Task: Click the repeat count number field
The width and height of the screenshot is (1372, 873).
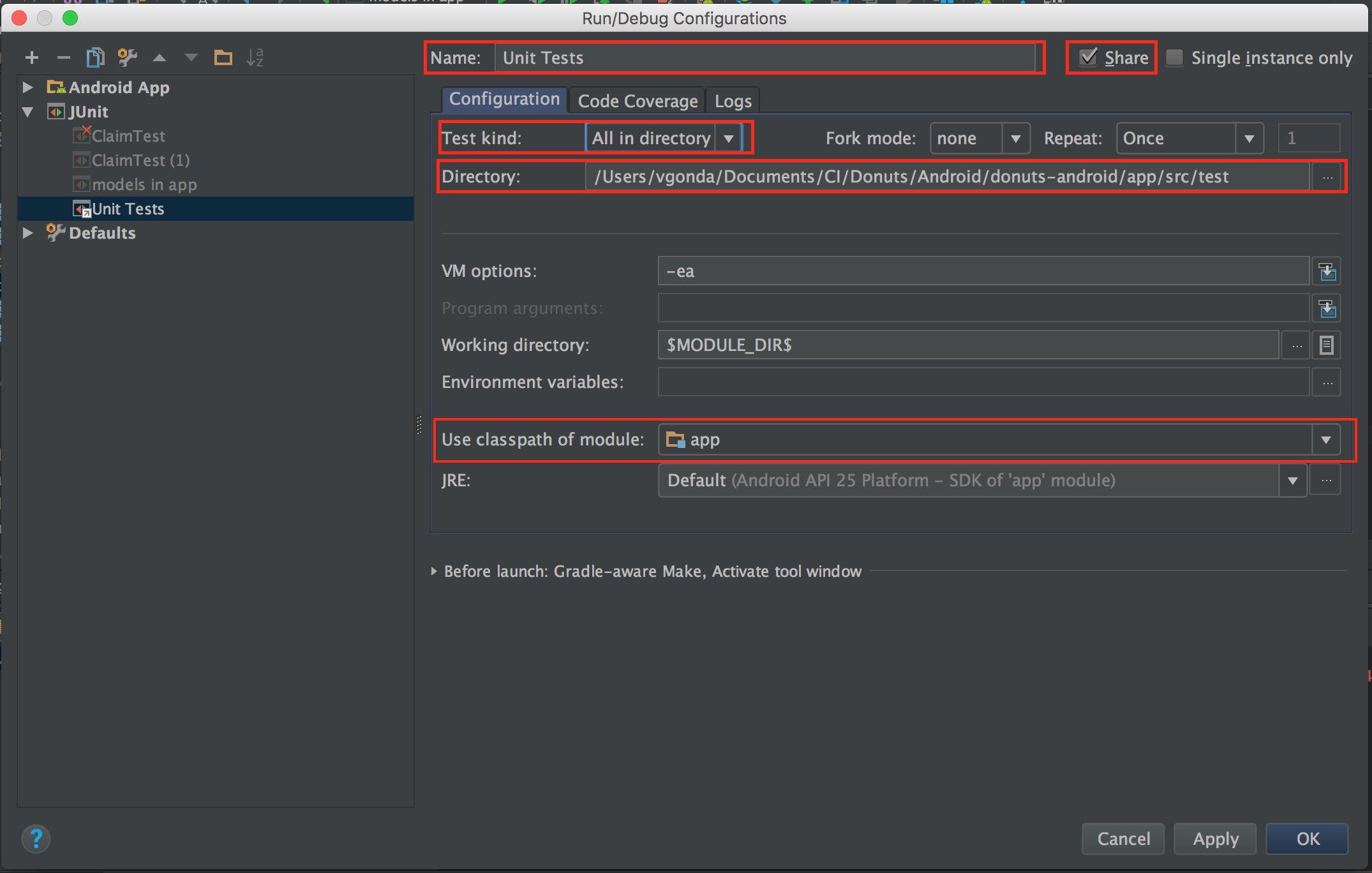Action: pyautogui.click(x=1309, y=138)
